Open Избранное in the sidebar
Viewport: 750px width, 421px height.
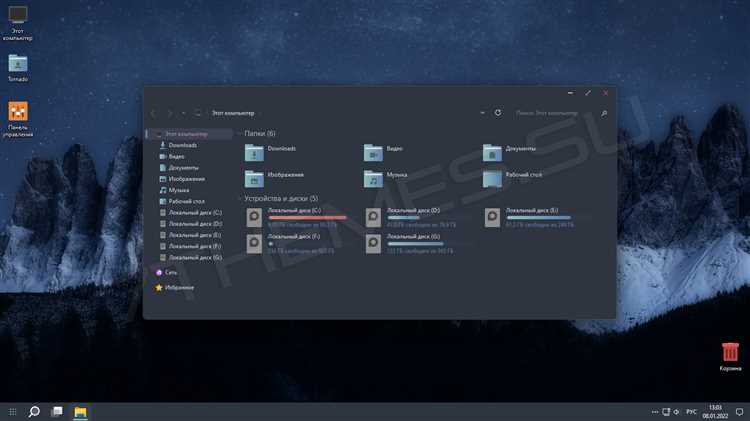pyautogui.click(x=179, y=288)
